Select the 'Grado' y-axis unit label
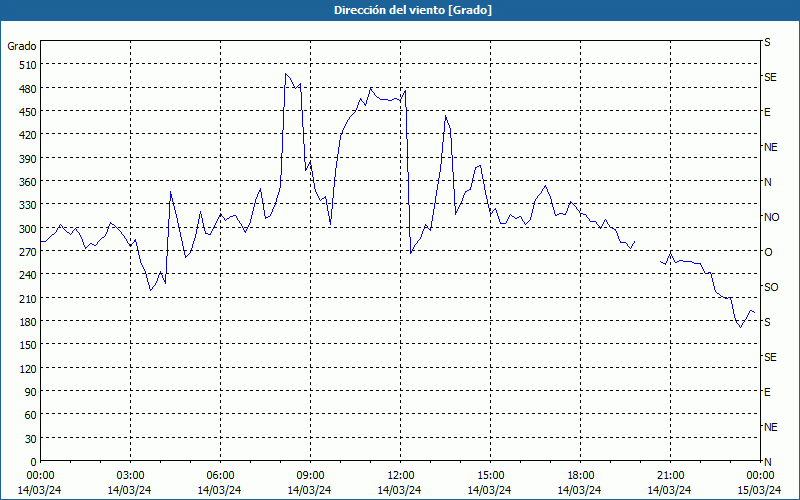This screenshot has width=800, height=500. pyautogui.click(x=22, y=46)
